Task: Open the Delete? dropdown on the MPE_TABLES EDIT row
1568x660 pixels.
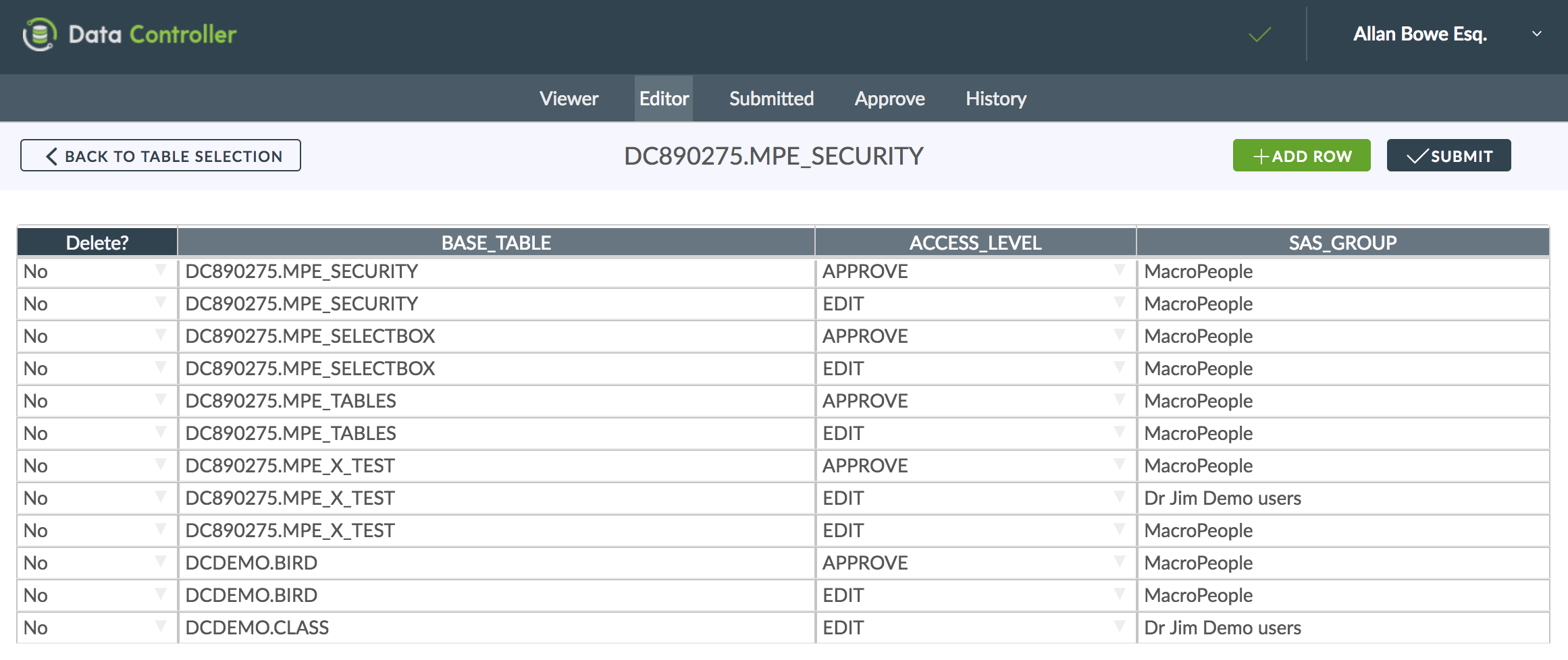Action: click(x=161, y=433)
